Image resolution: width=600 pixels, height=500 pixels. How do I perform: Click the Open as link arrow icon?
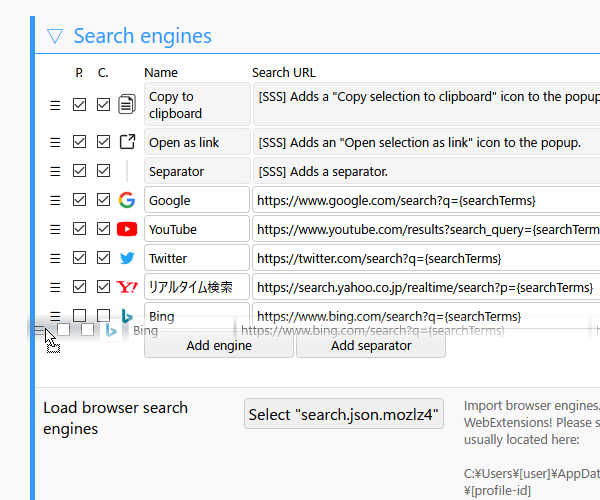tap(127, 142)
